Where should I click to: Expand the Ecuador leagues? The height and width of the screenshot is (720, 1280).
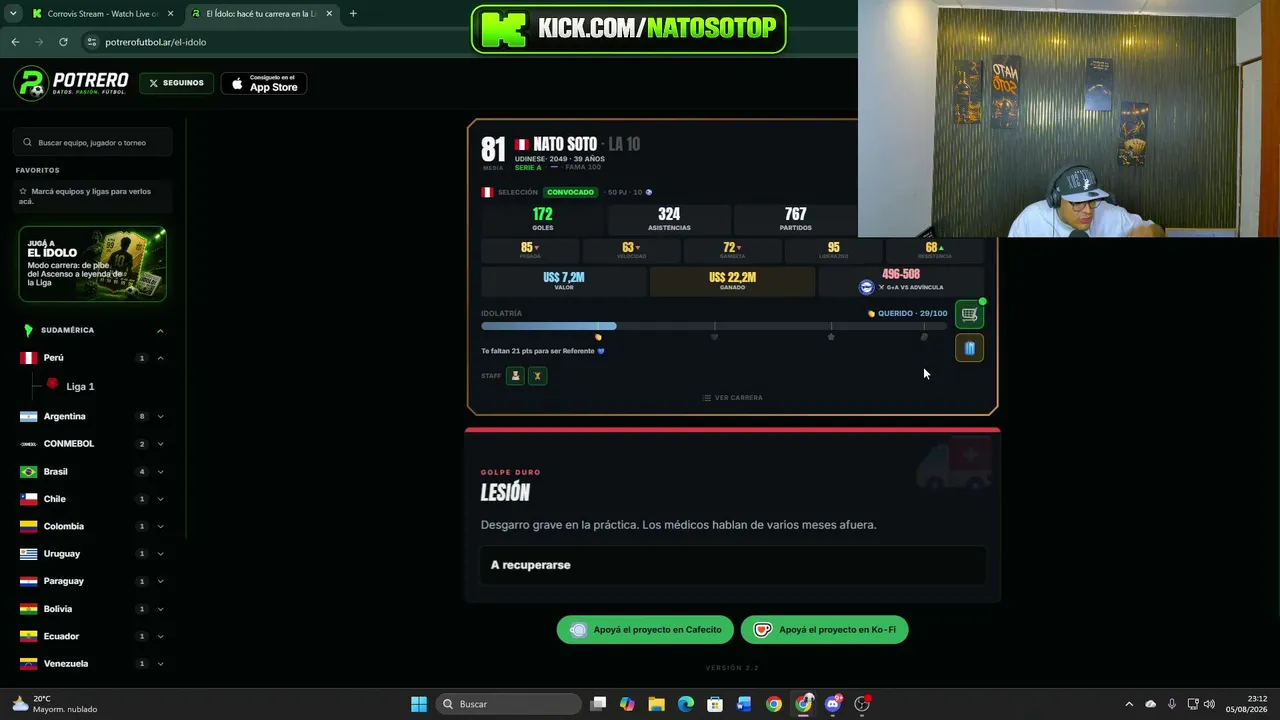point(160,636)
